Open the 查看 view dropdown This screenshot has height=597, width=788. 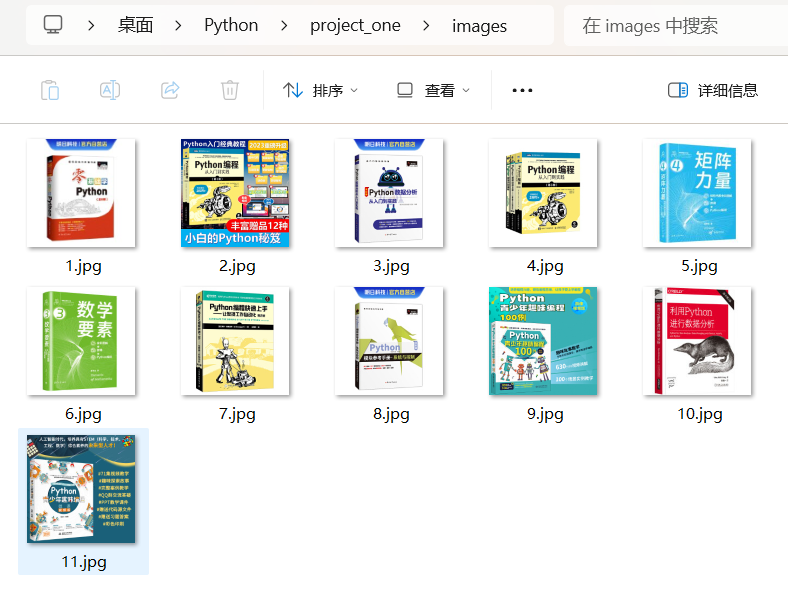point(434,90)
